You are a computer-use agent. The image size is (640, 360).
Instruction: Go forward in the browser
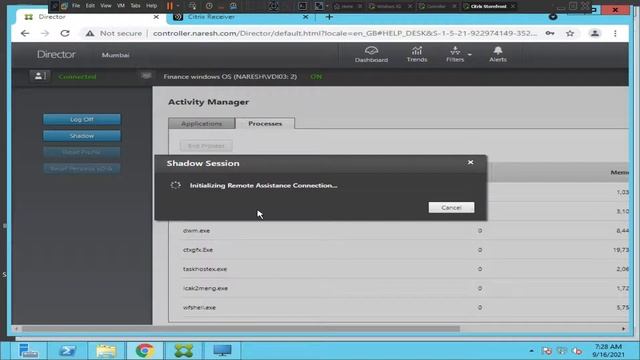coord(45,33)
